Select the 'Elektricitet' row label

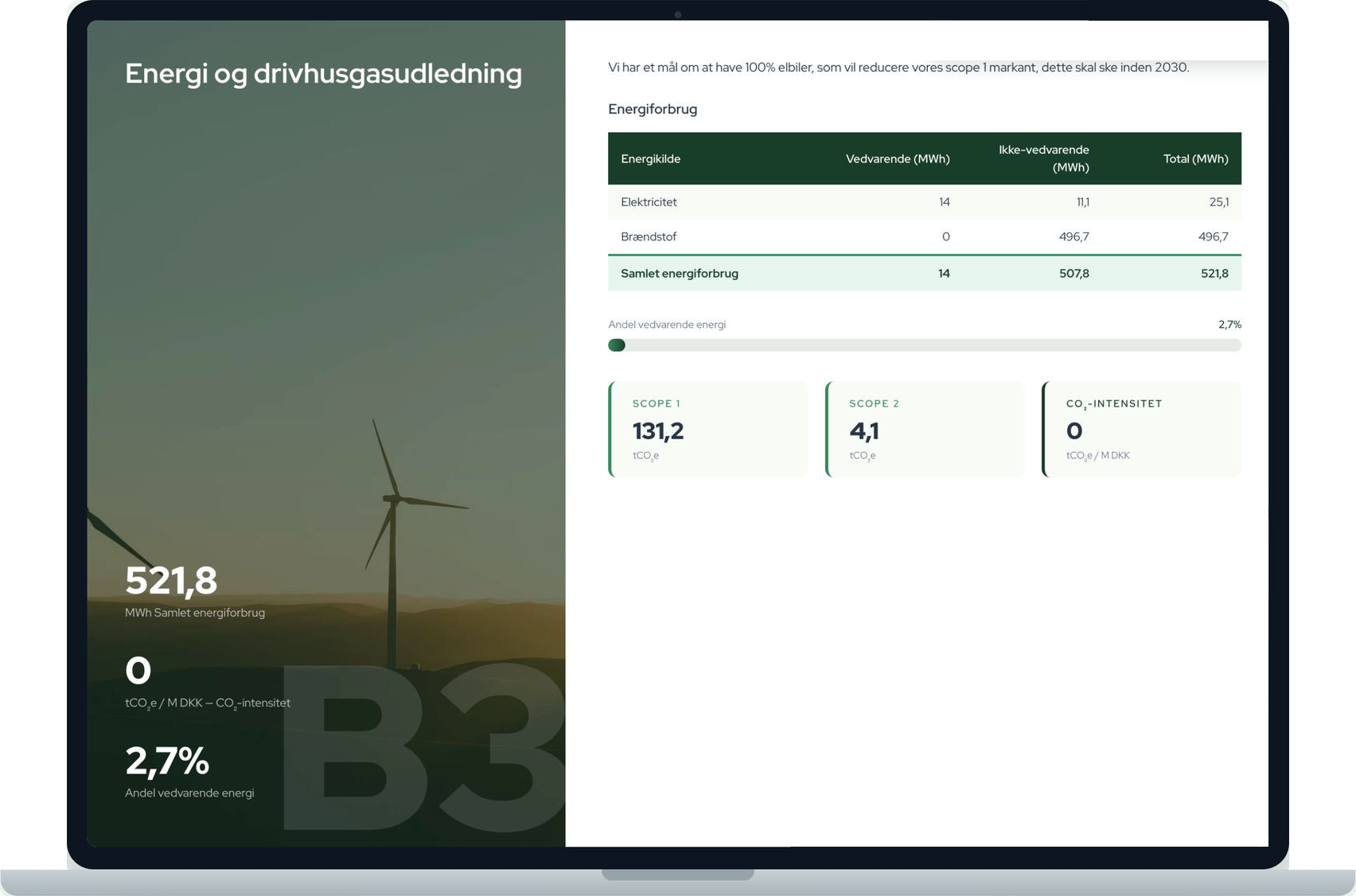point(649,202)
